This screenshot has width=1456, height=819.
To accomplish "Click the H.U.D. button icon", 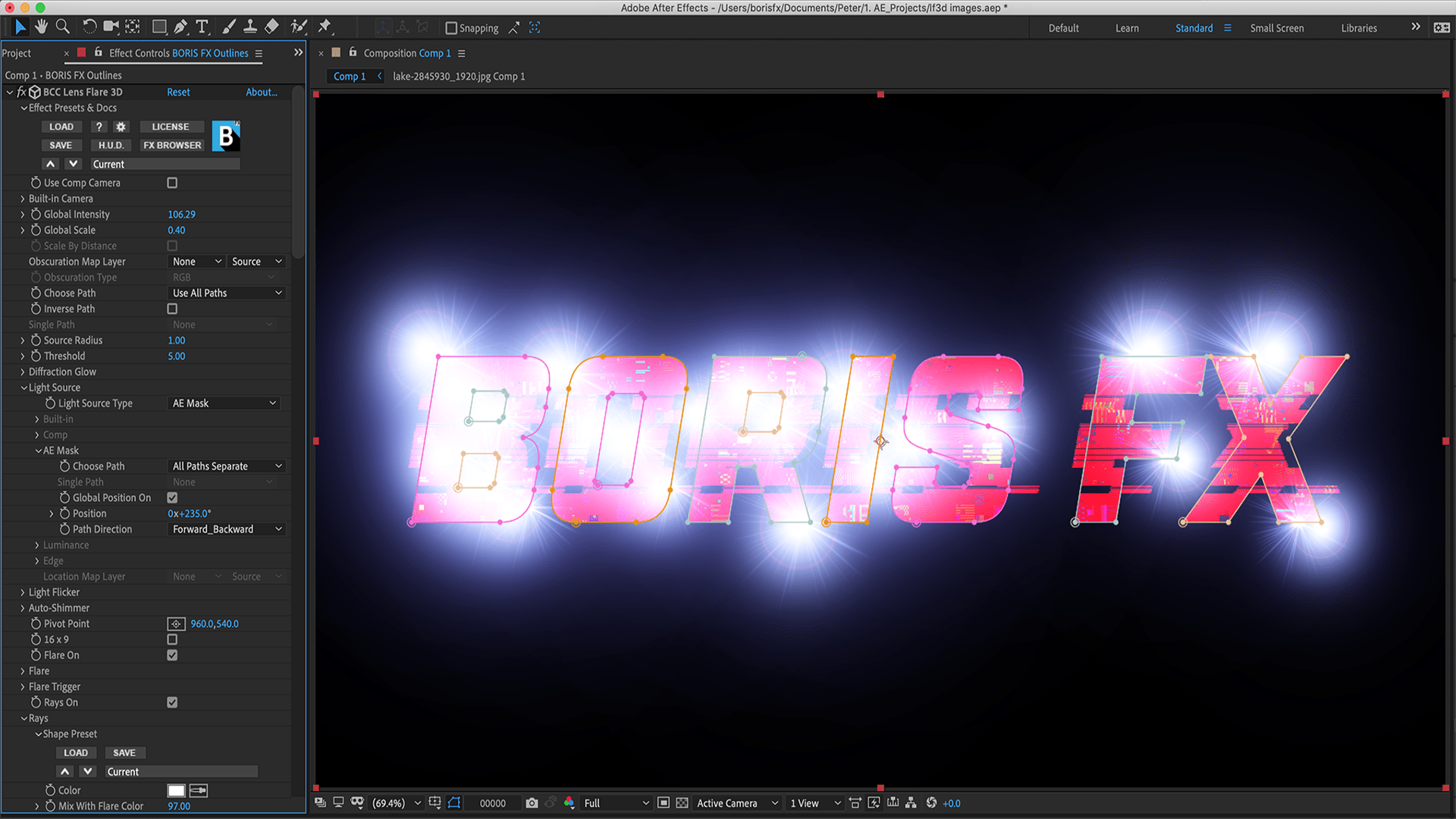I will [109, 145].
